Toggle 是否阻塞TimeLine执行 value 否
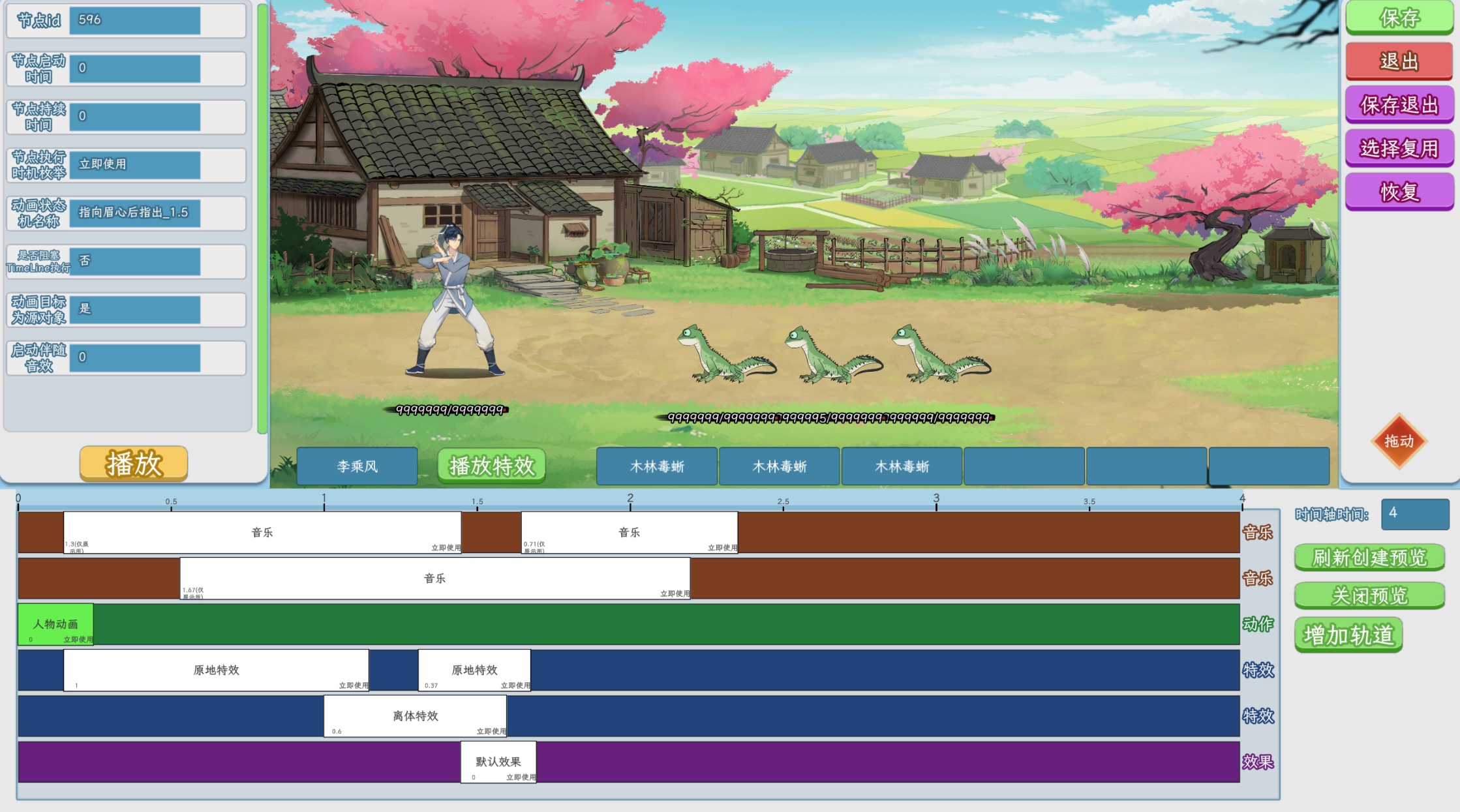This screenshot has width=1460, height=812. 135,262
